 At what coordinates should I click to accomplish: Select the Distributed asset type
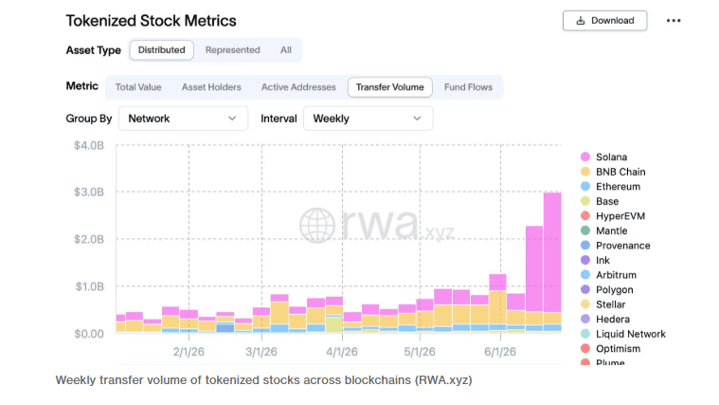[161, 50]
